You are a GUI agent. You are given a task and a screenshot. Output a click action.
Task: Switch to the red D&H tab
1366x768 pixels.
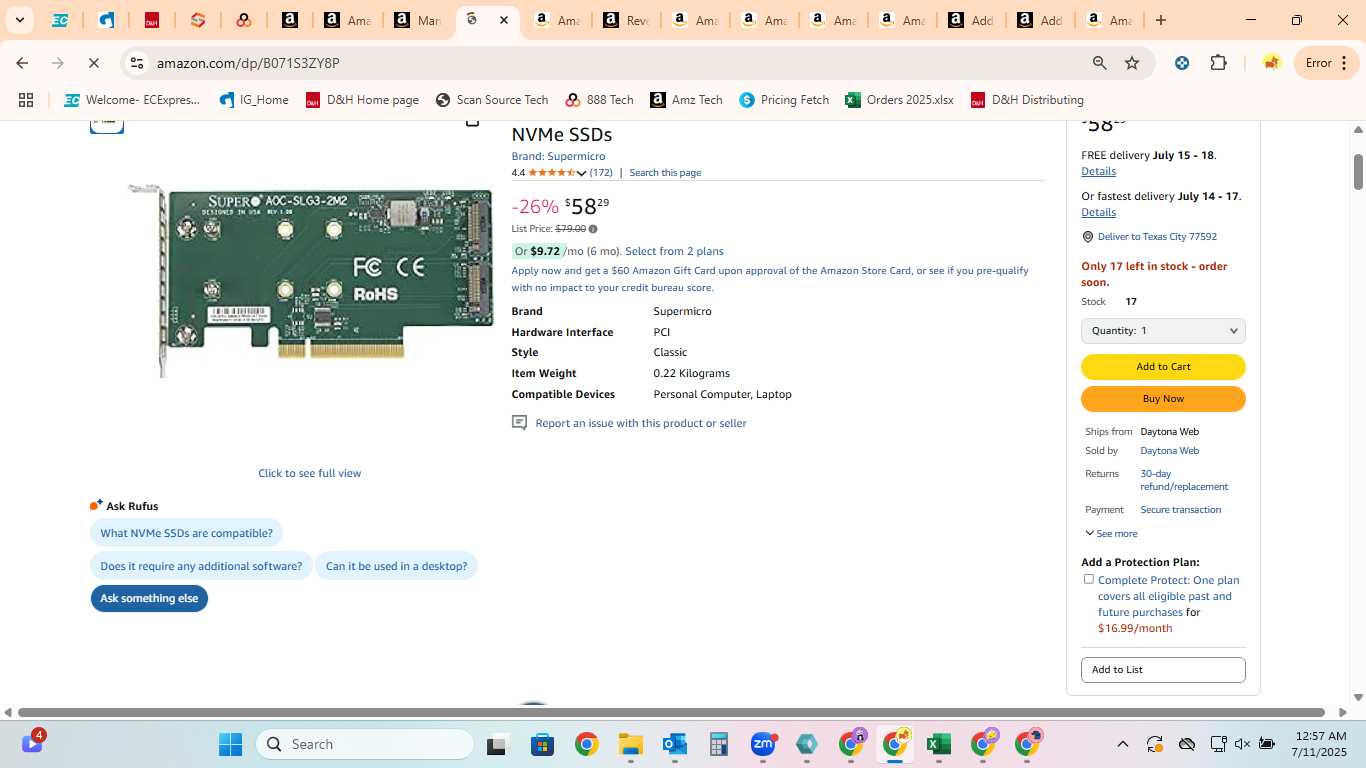(x=152, y=20)
